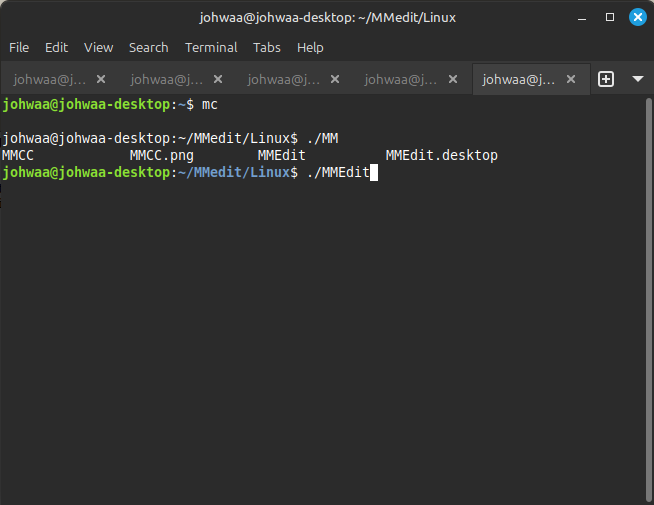Open the Terminal menu
The image size is (654, 505).
[x=211, y=47]
